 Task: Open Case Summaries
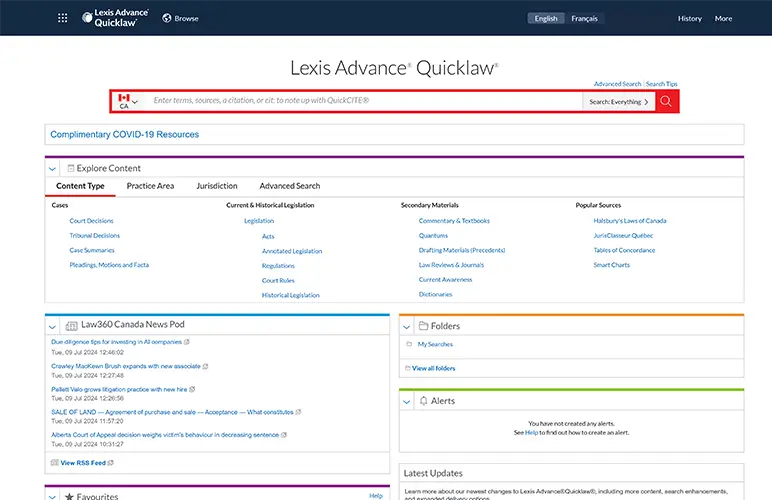tap(92, 250)
